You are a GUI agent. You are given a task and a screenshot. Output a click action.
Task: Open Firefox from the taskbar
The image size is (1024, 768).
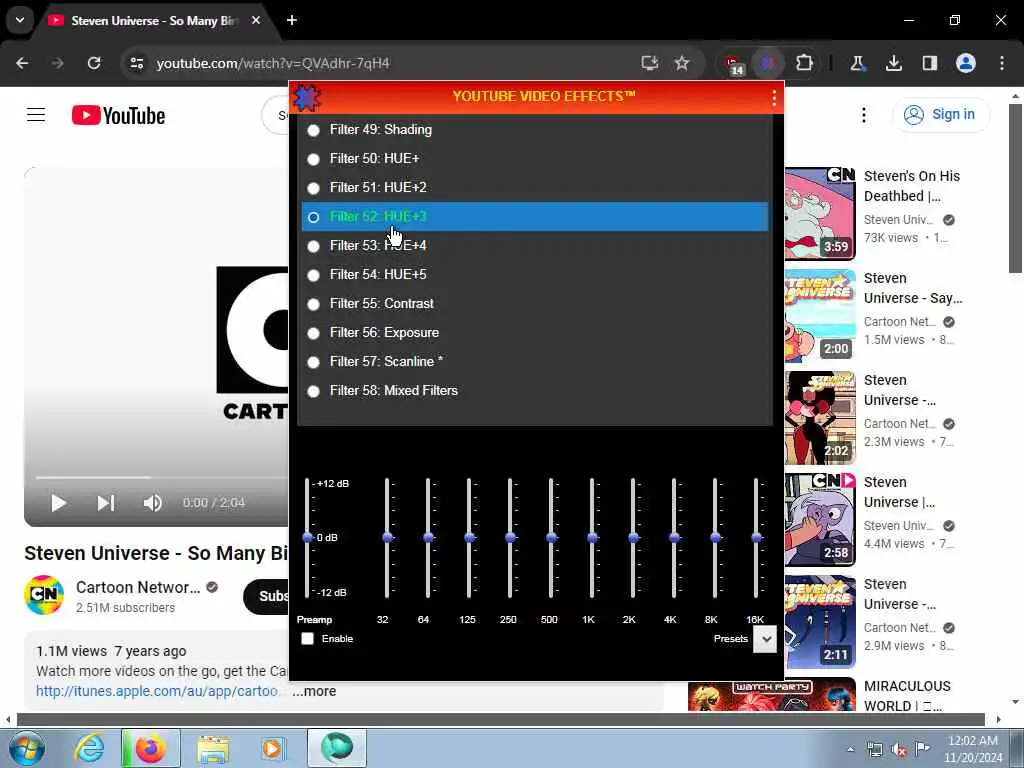coord(150,748)
